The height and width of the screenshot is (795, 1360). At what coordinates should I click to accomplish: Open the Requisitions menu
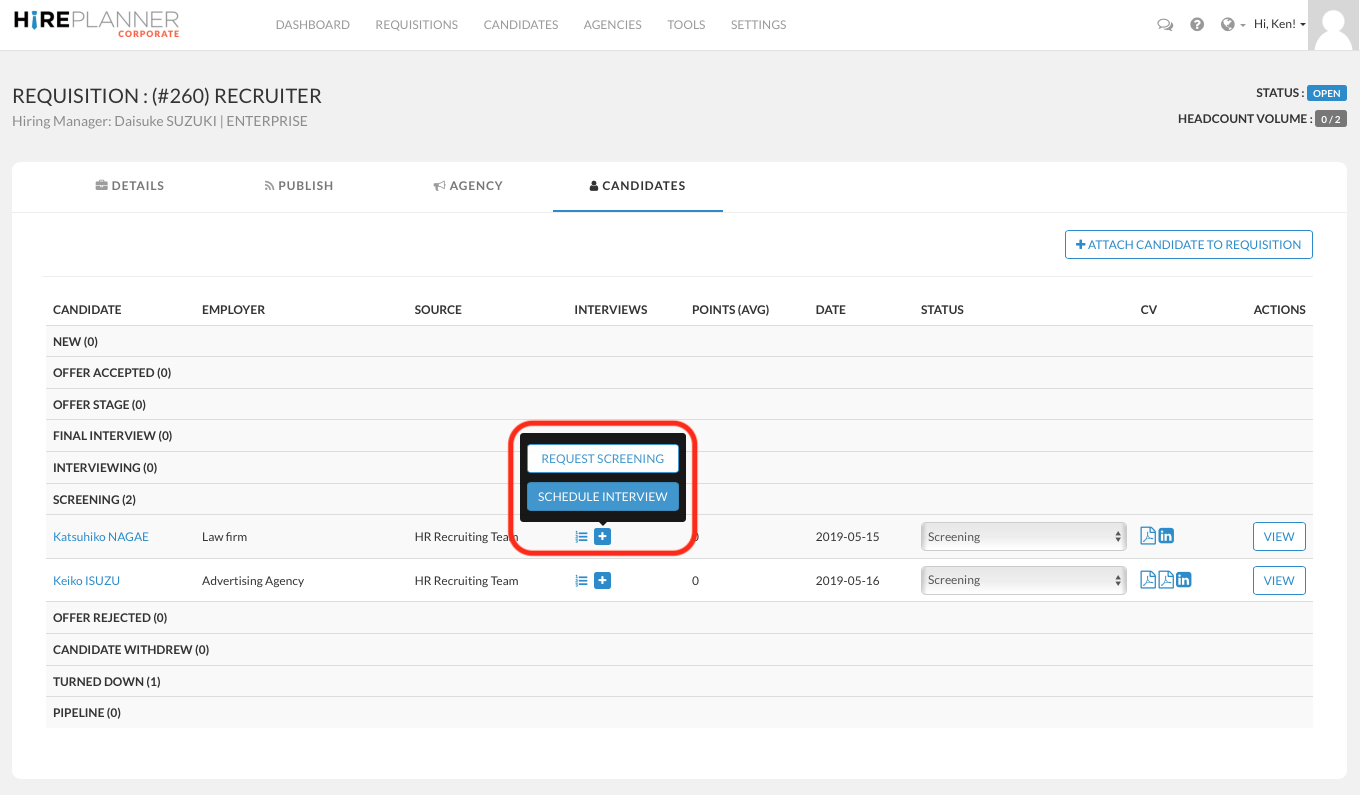(416, 25)
